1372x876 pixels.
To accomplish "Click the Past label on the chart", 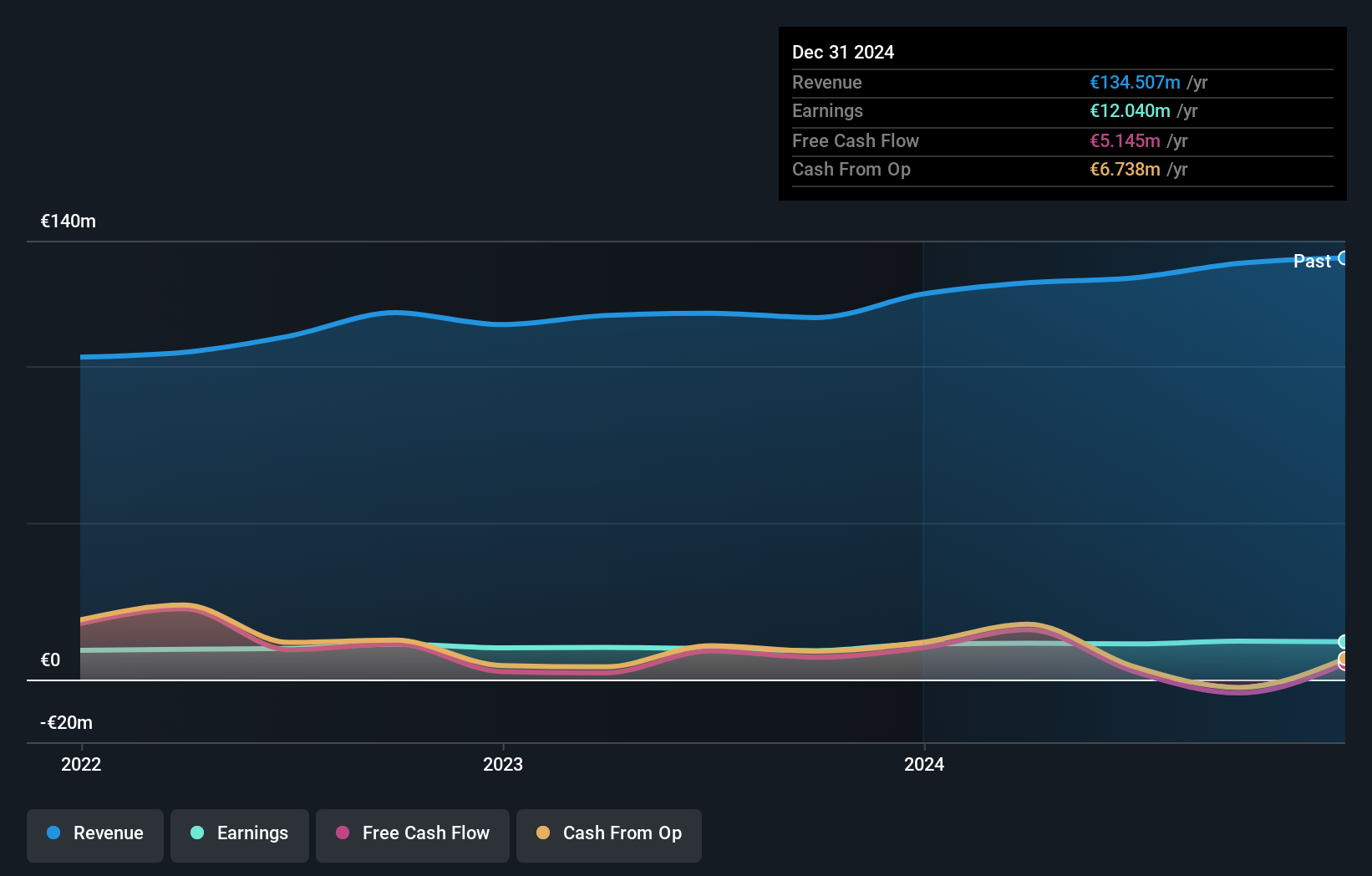I will click(1312, 261).
